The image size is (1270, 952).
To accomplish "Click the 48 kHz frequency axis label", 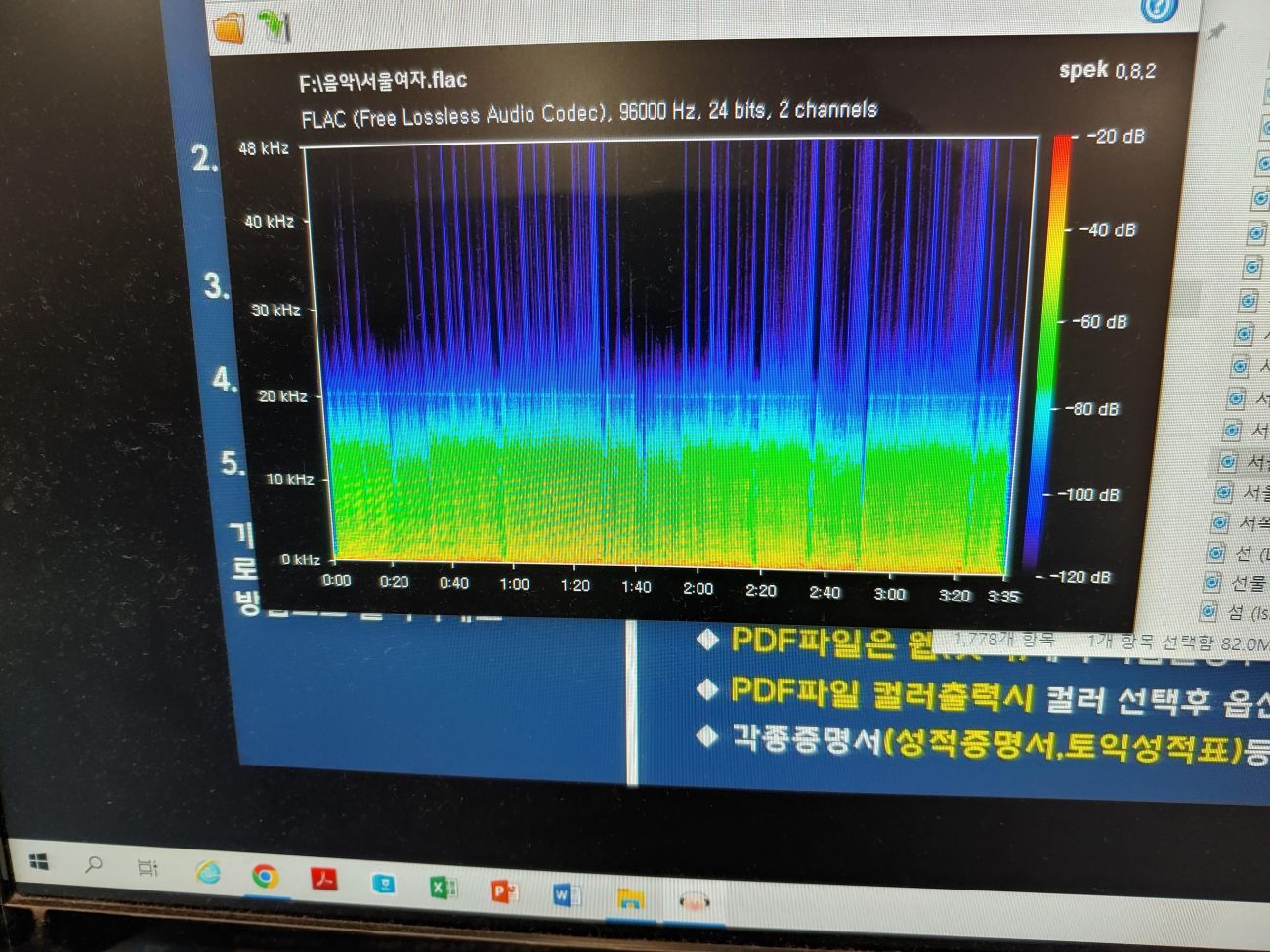I will [x=264, y=148].
